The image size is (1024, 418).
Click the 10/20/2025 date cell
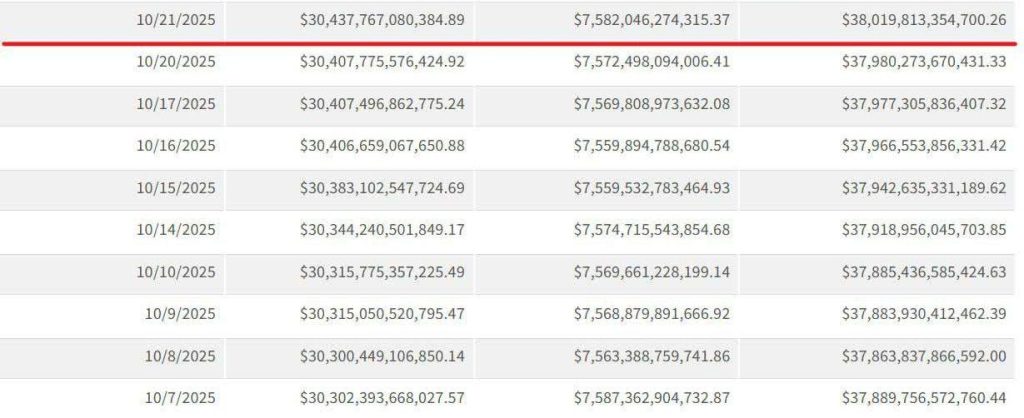[x=176, y=61]
